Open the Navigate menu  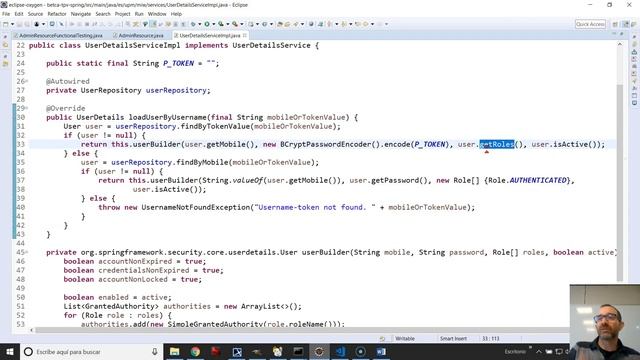tap(81, 14)
